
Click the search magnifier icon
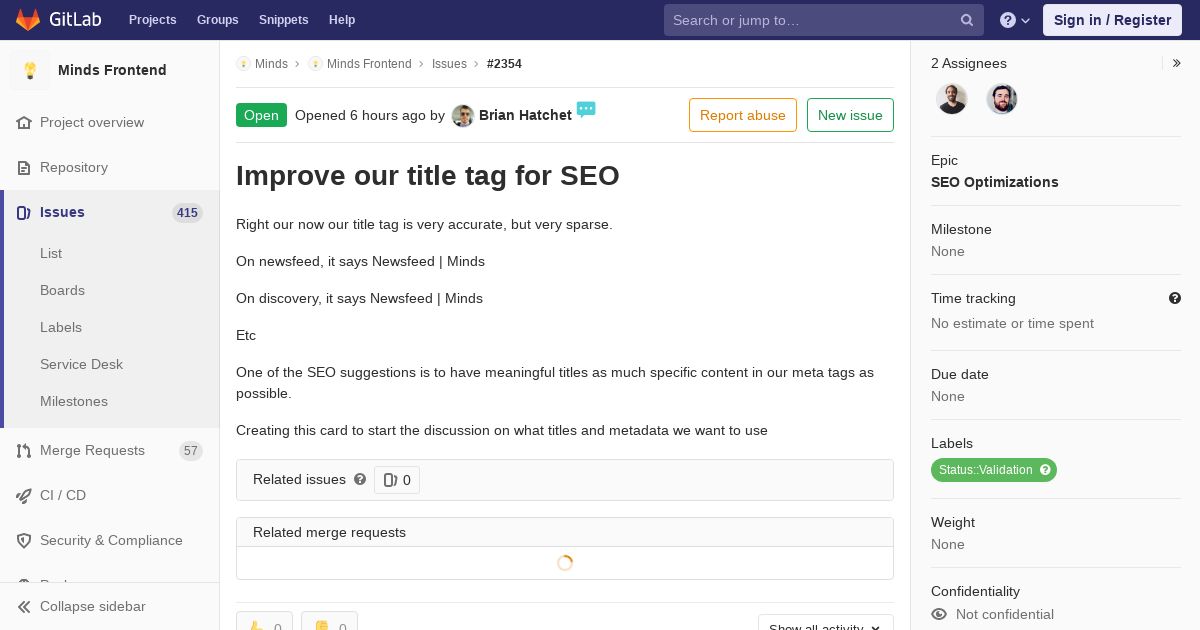coord(967,20)
